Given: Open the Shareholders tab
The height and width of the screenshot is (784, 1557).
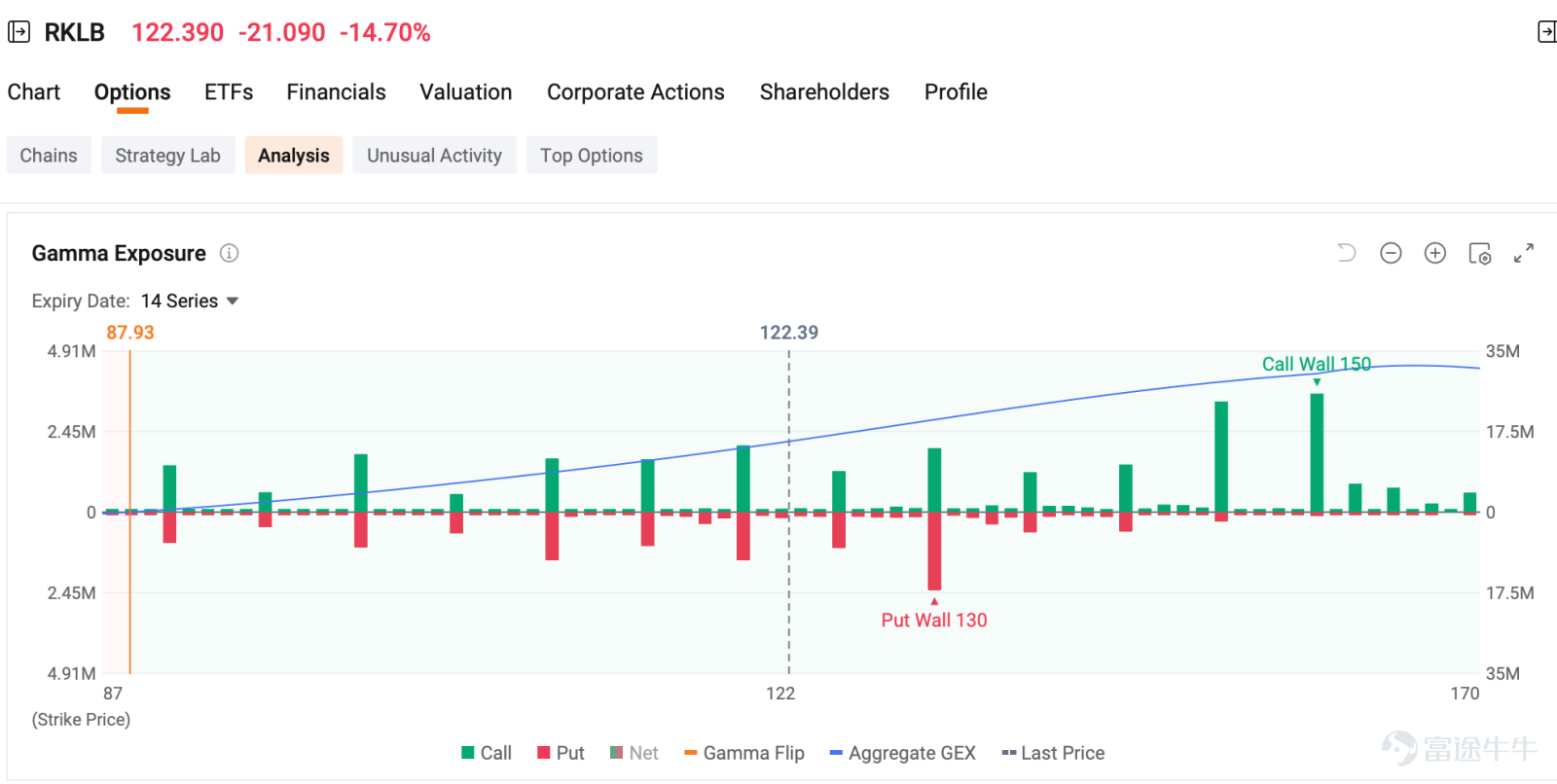Looking at the screenshot, I should [x=824, y=92].
